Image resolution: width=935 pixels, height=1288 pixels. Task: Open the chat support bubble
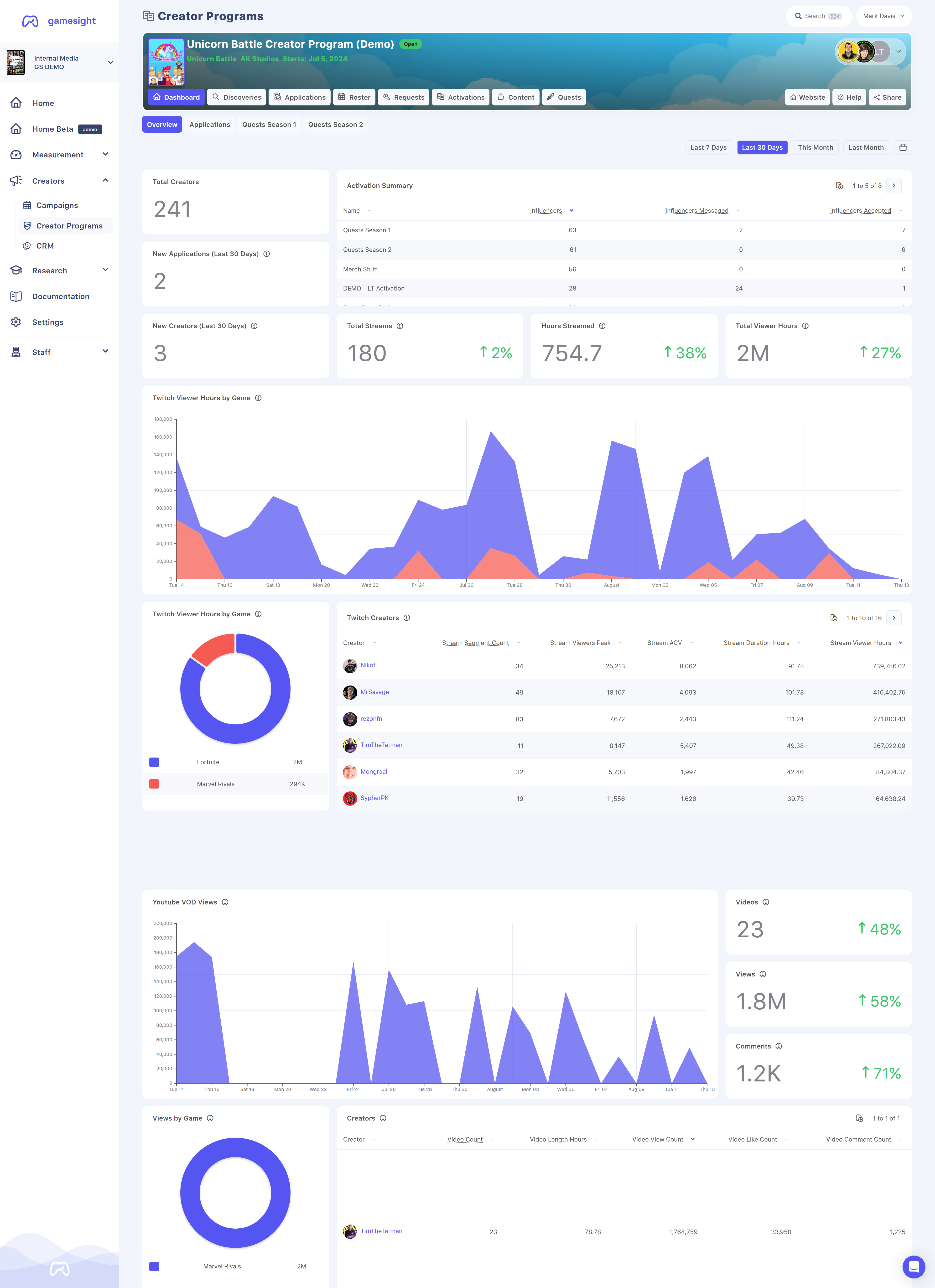pyautogui.click(x=914, y=1267)
